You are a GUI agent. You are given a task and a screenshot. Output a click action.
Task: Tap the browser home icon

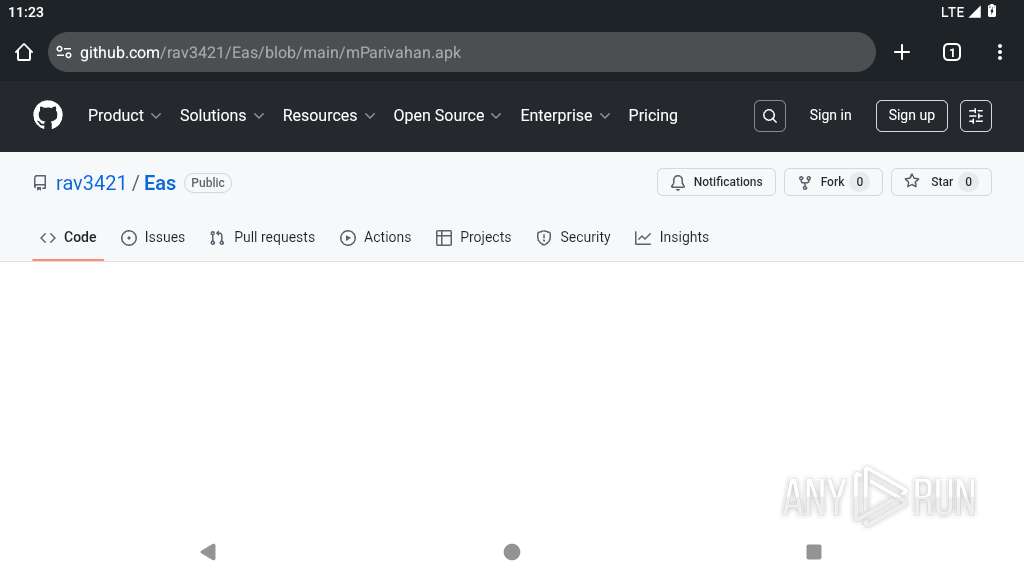pos(24,52)
